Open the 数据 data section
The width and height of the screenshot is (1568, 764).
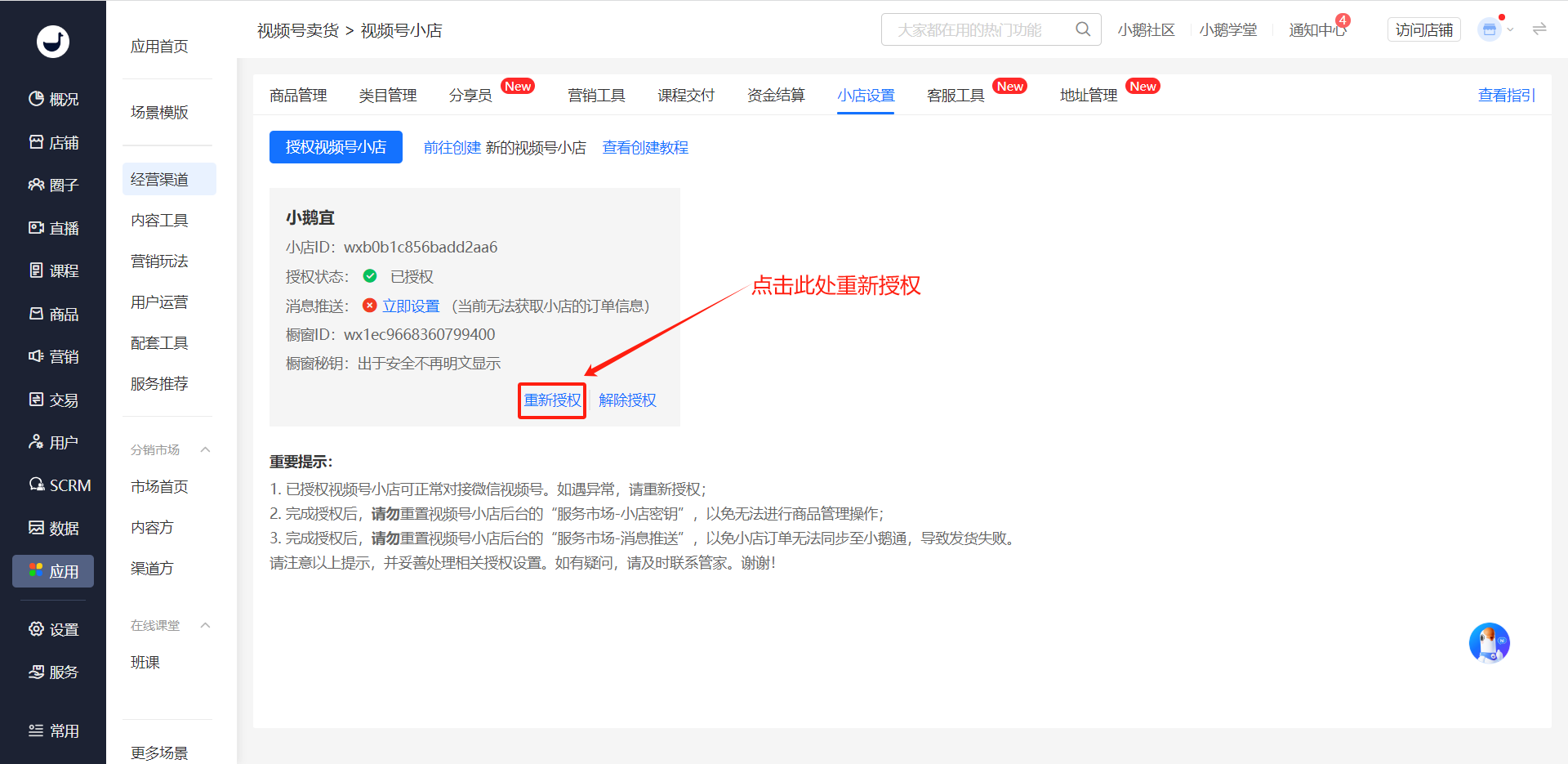[x=53, y=528]
